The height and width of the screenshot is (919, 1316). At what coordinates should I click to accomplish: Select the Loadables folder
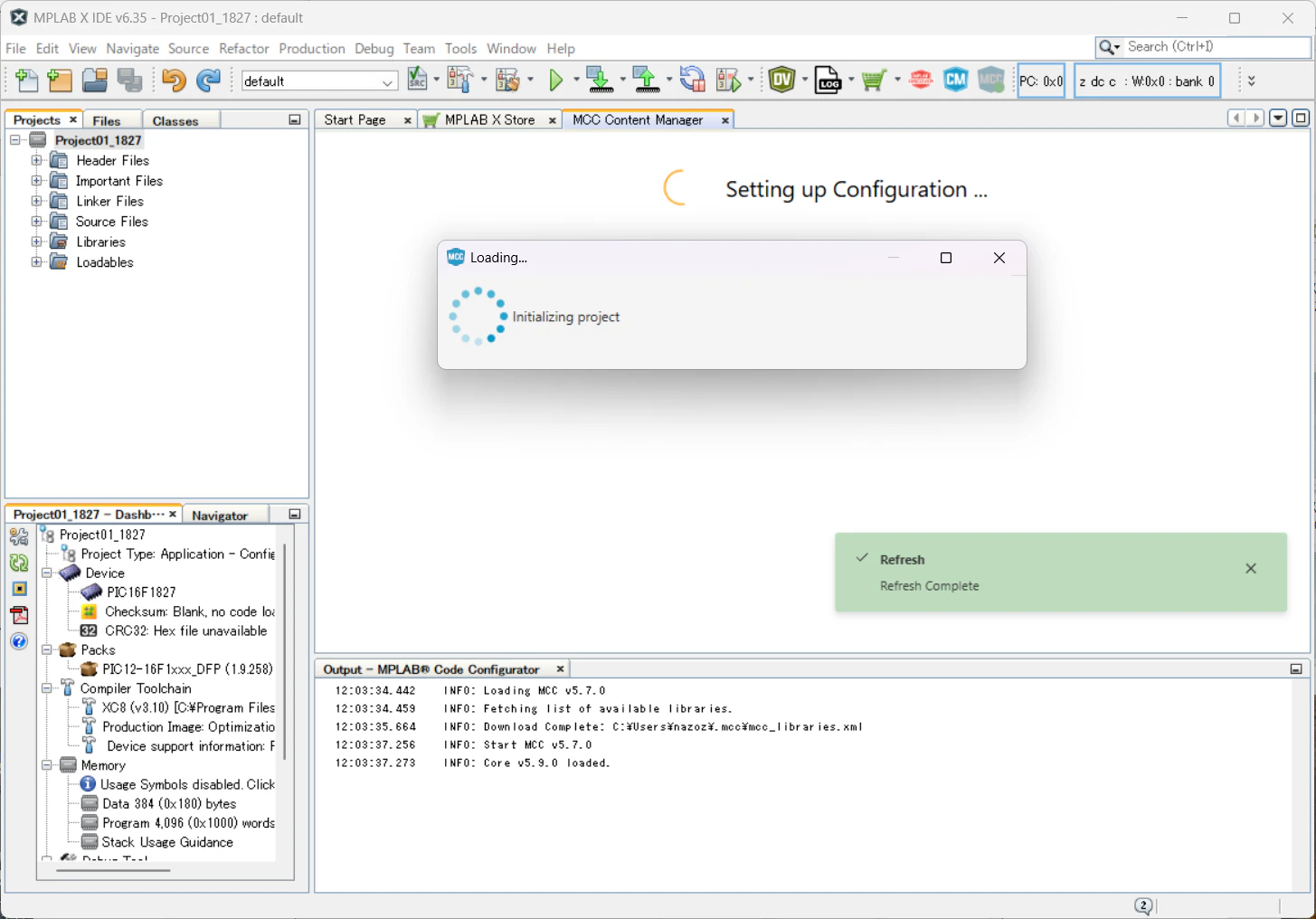[x=105, y=262]
